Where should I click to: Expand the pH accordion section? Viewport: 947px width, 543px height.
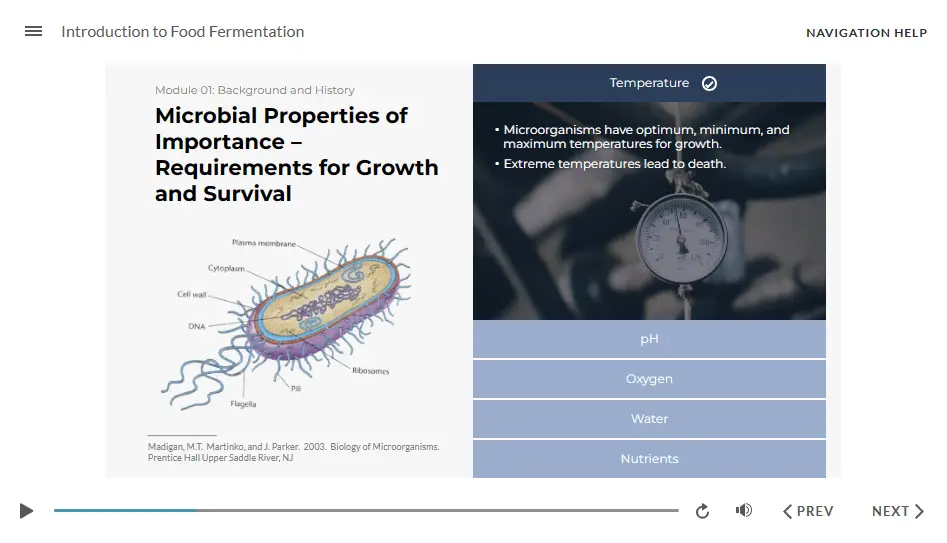[649, 339]
